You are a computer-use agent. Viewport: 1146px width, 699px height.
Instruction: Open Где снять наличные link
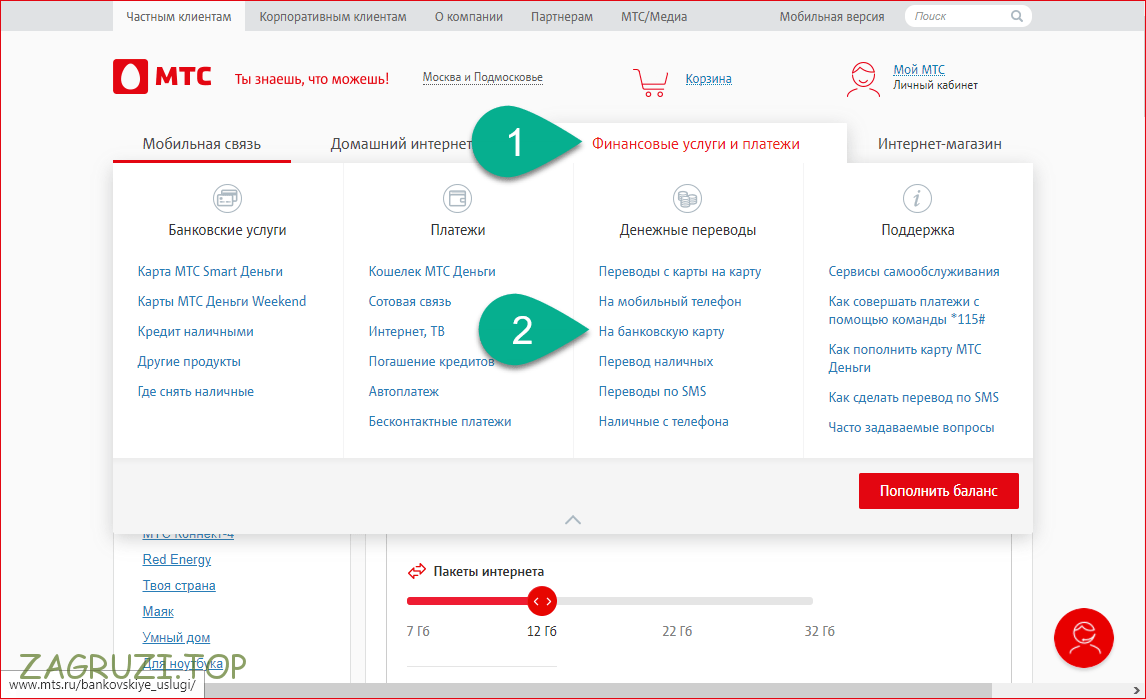[x=195, y=391]
